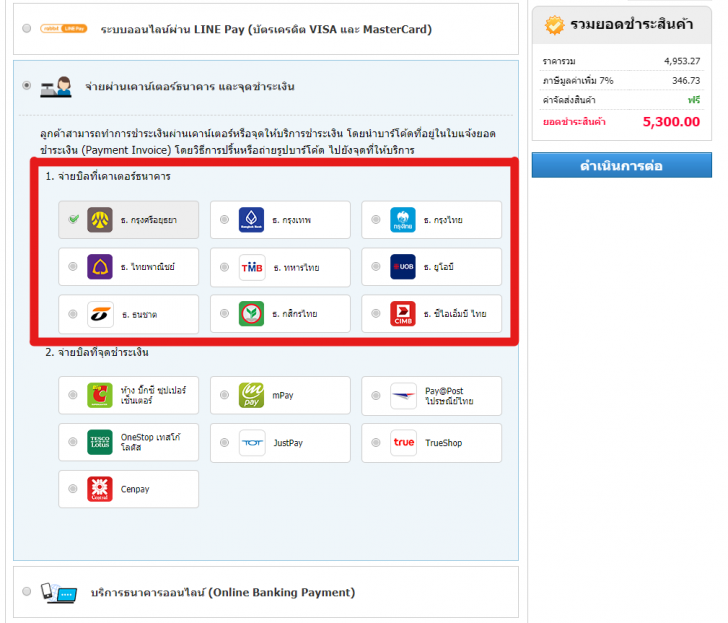The width and height of the screenshot is (728, 623).
Task: Click the ภาษีมูลค่าเพิ่ม 7% label
Action: [578, 80]
